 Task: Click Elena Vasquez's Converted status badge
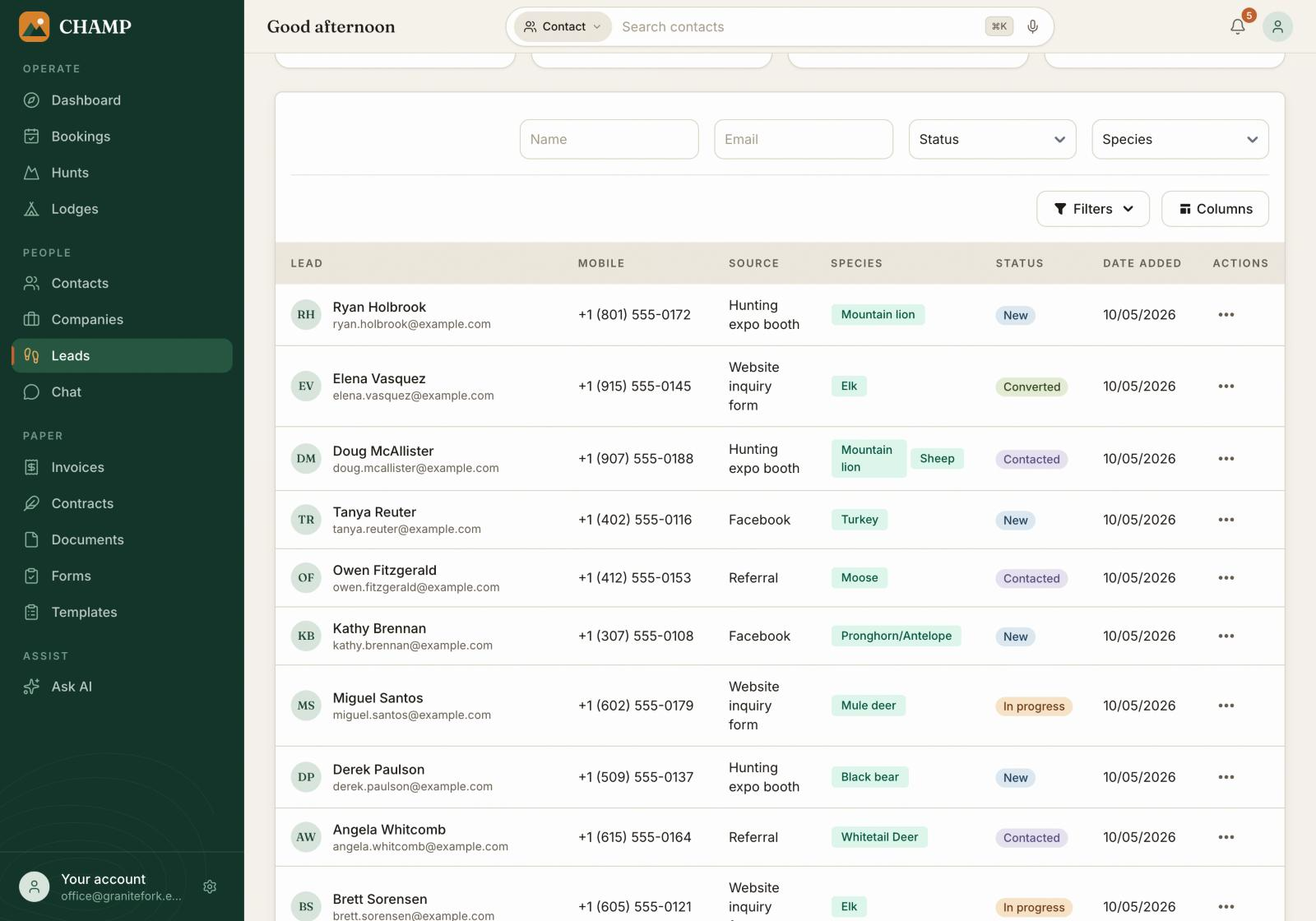click(1031, 386)
